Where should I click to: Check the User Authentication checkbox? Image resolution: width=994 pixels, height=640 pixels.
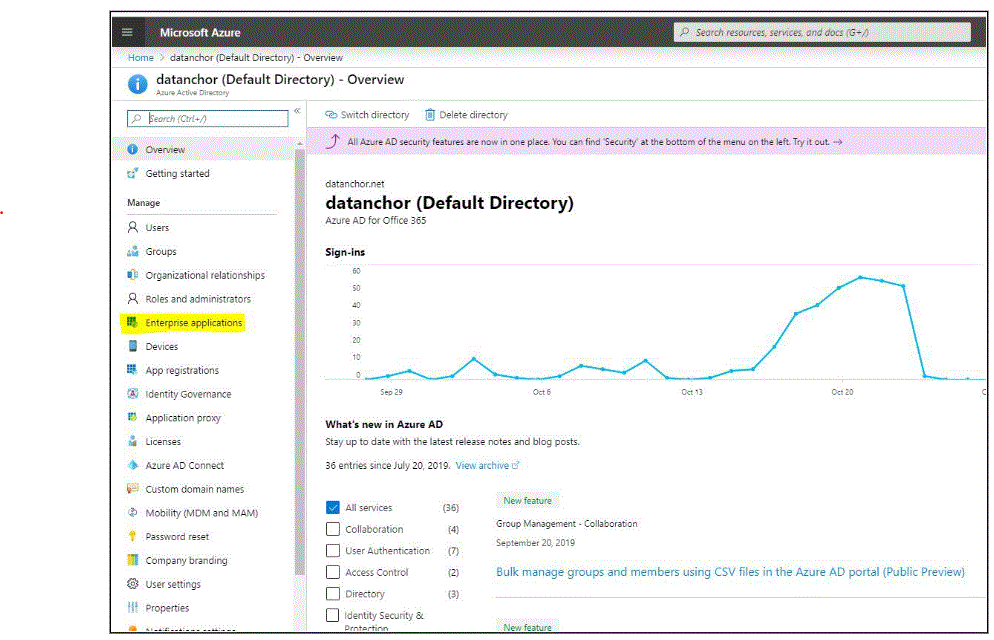coord(333,551)
